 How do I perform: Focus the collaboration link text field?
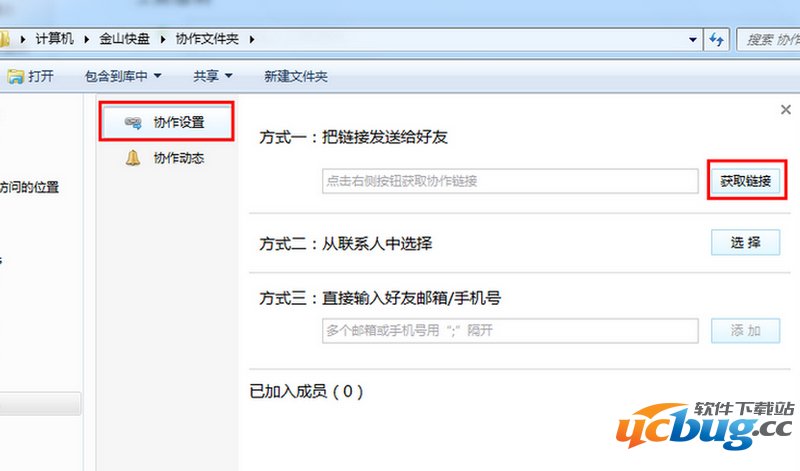click(509, 181)
